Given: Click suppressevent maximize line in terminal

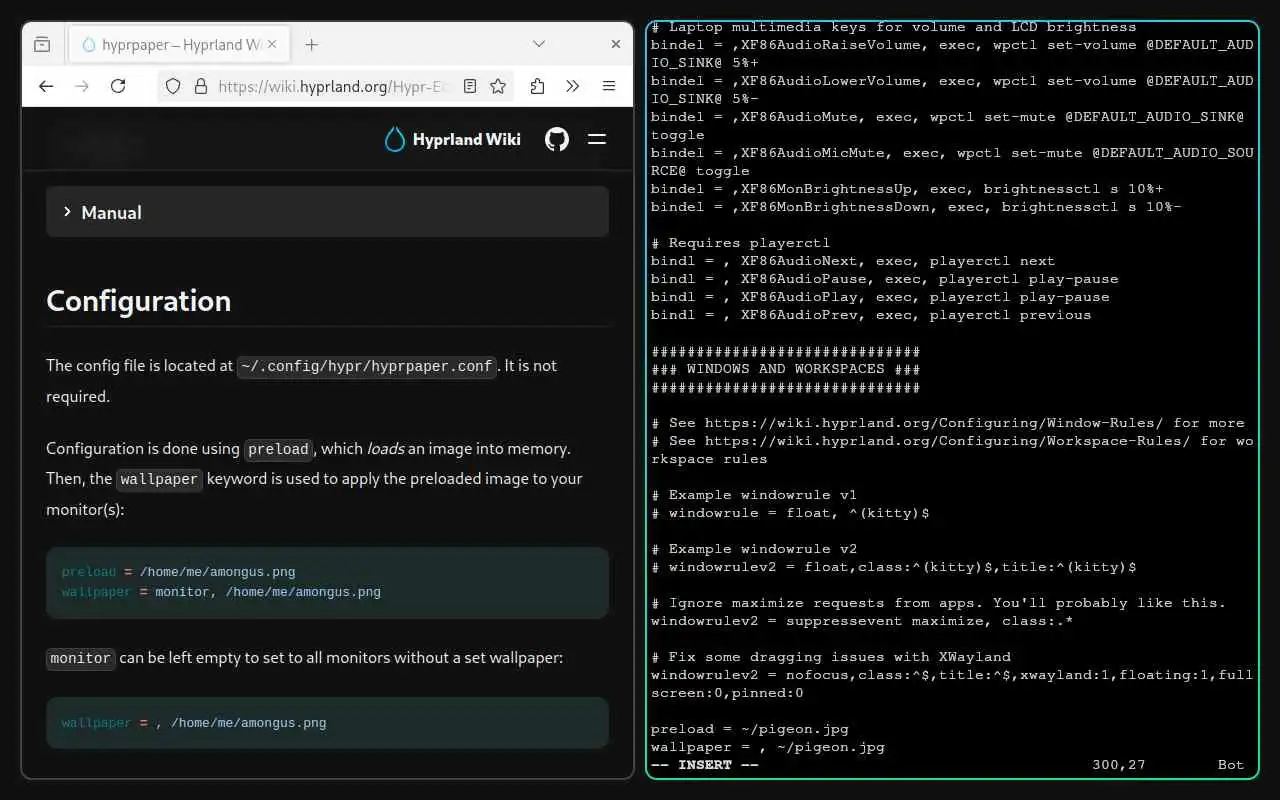Looking at the screenshot, I should click(x=862, y=621).
